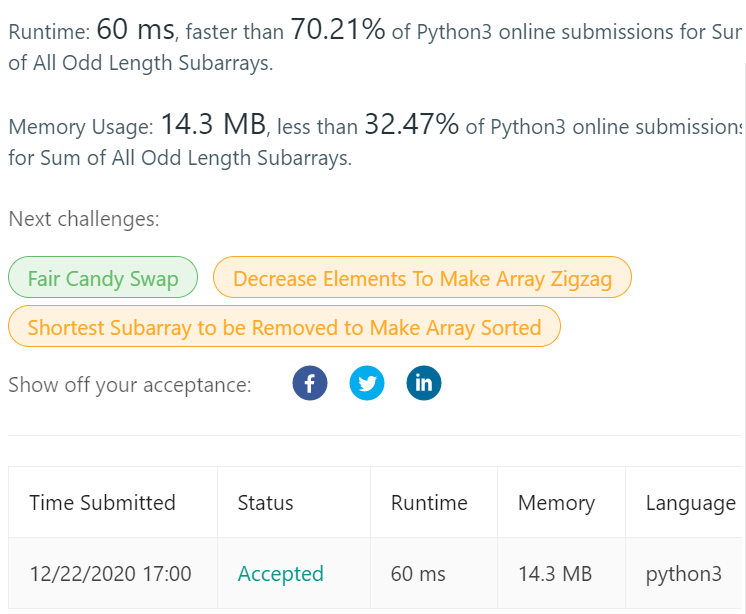Click the Time Submitted column header

[x=102, y=503]
